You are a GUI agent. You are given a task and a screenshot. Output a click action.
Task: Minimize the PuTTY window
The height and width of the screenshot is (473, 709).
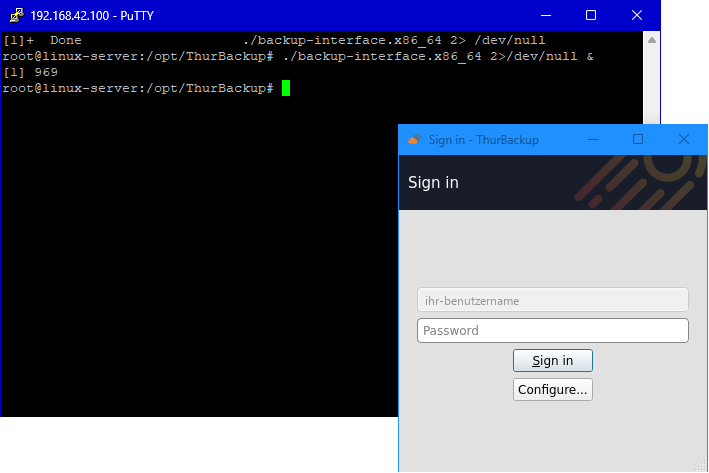coord(546,15)
